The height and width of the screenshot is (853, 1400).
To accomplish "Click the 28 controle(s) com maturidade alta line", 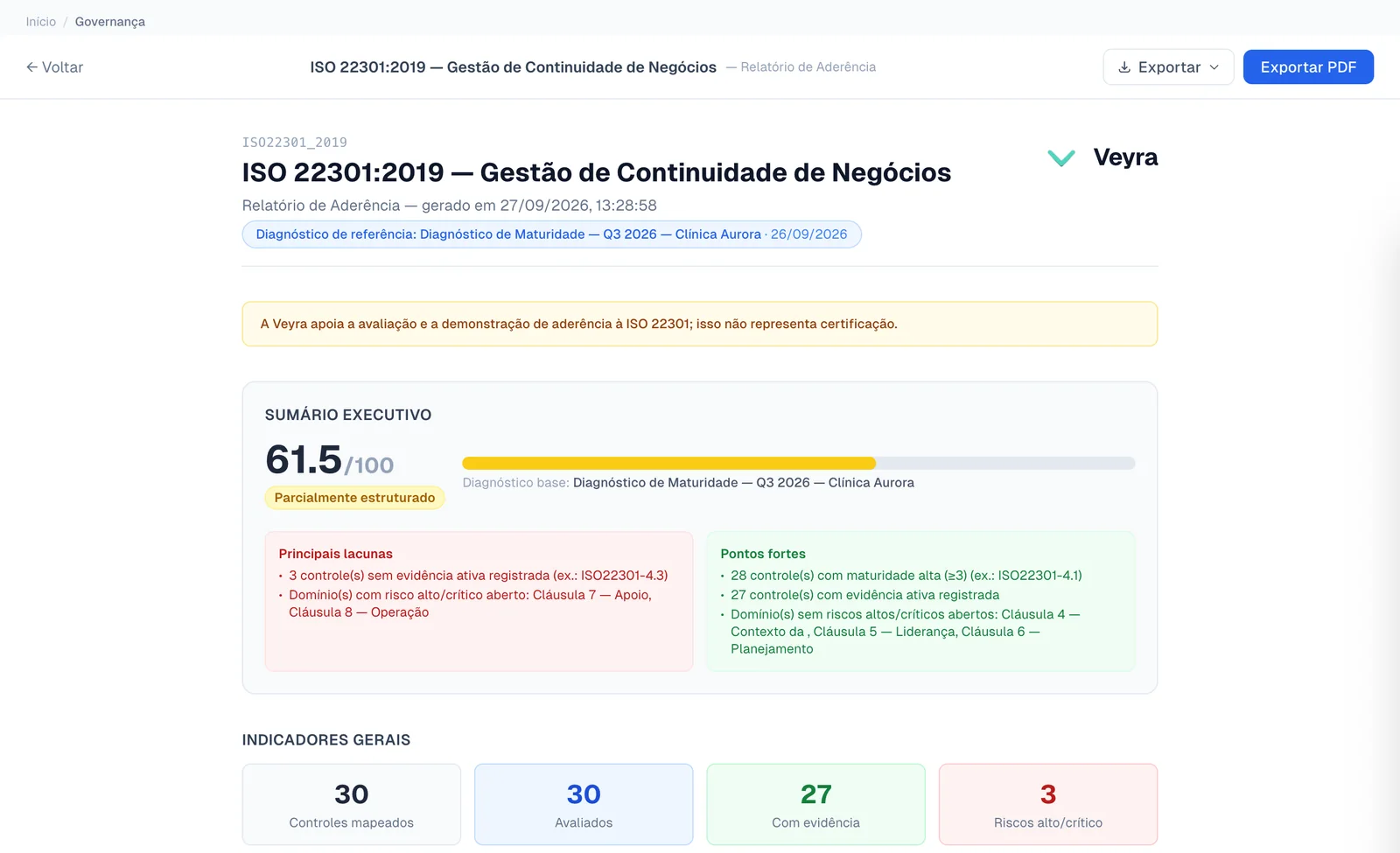I will 906,576.
